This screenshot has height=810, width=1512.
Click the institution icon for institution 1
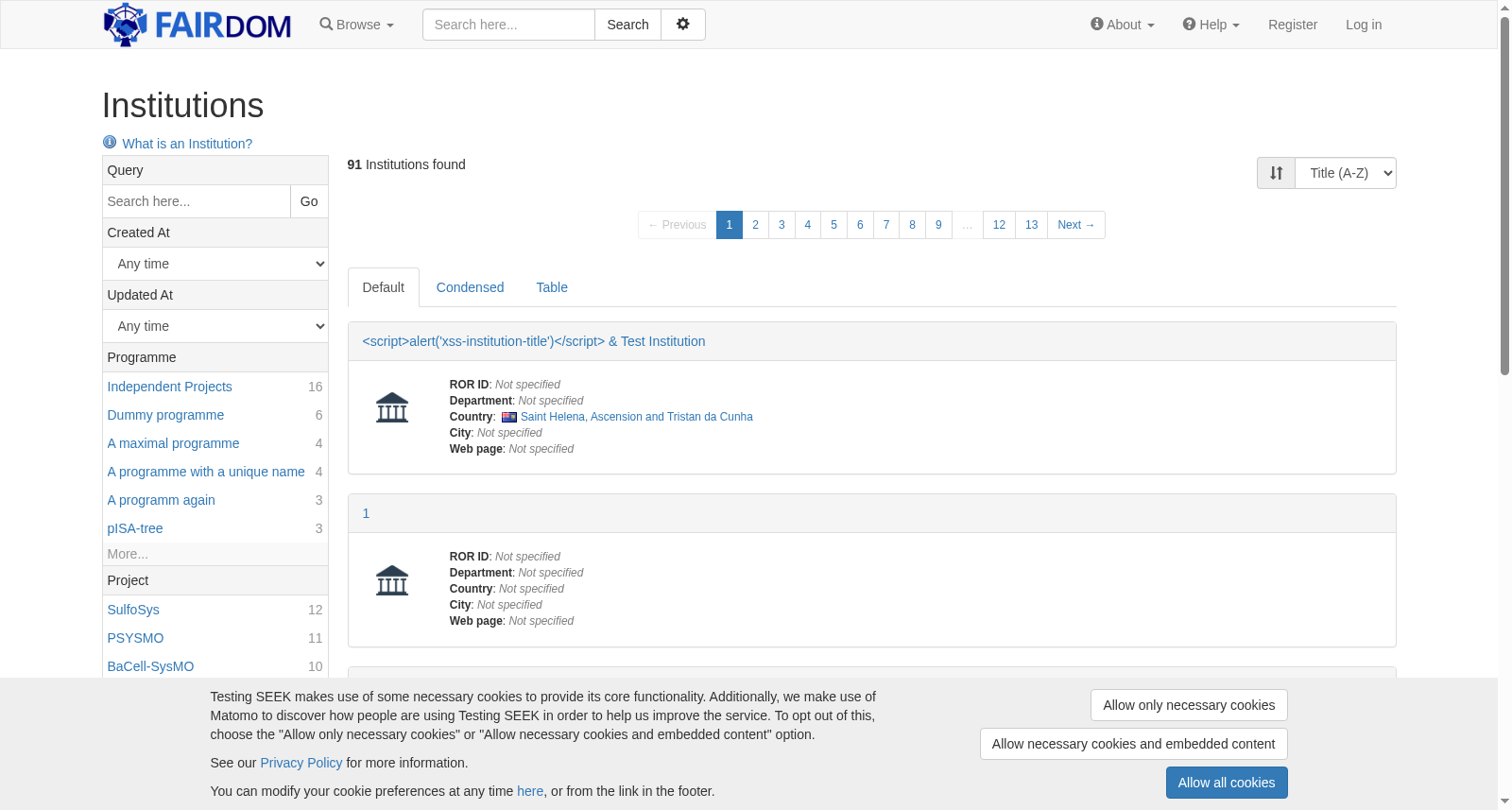(392, 580)
